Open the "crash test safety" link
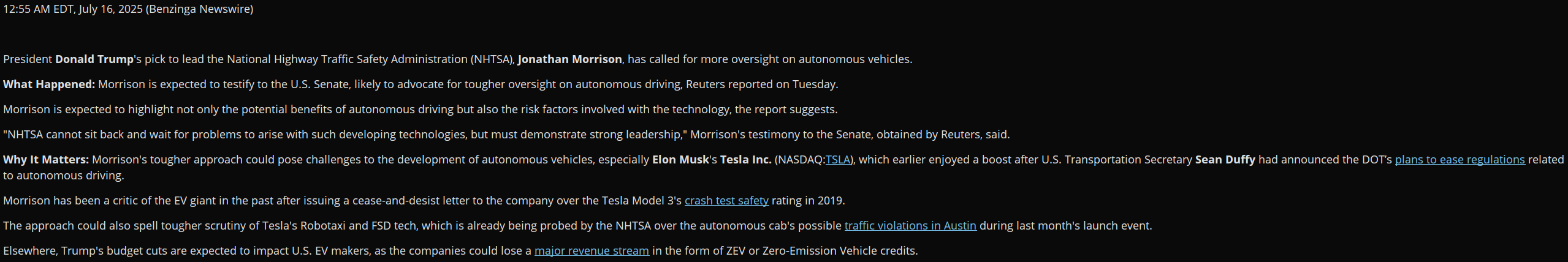The width and height of the screenshot is (1568, 262). click(726, 201)
